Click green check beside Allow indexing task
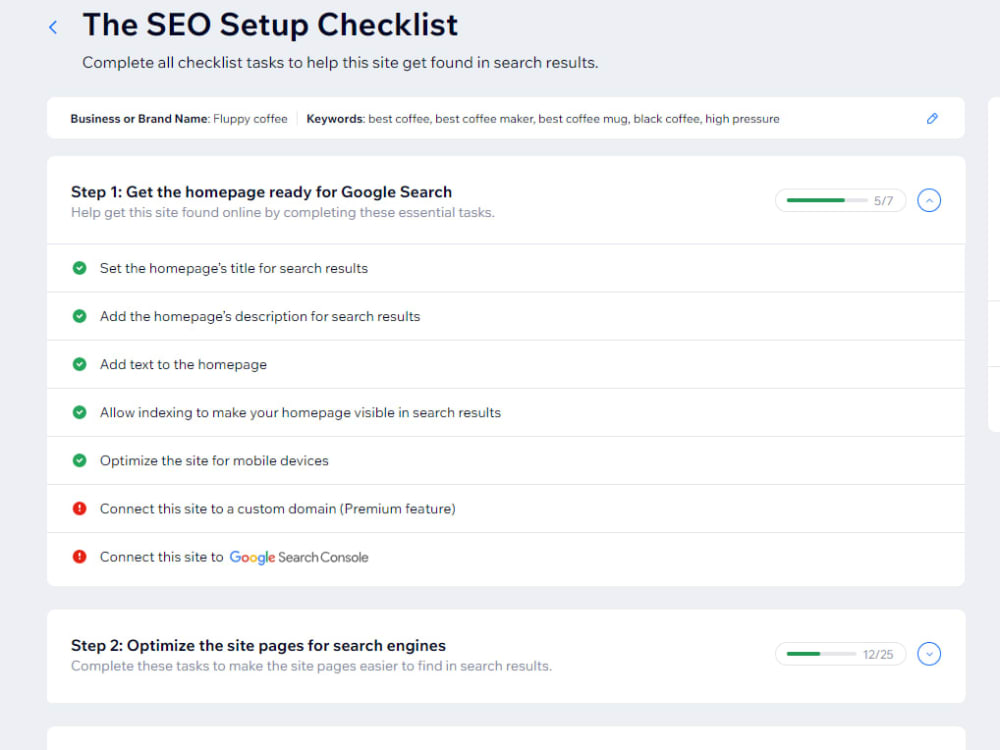This screenshot has height=750, width=1000. [80, 413]
